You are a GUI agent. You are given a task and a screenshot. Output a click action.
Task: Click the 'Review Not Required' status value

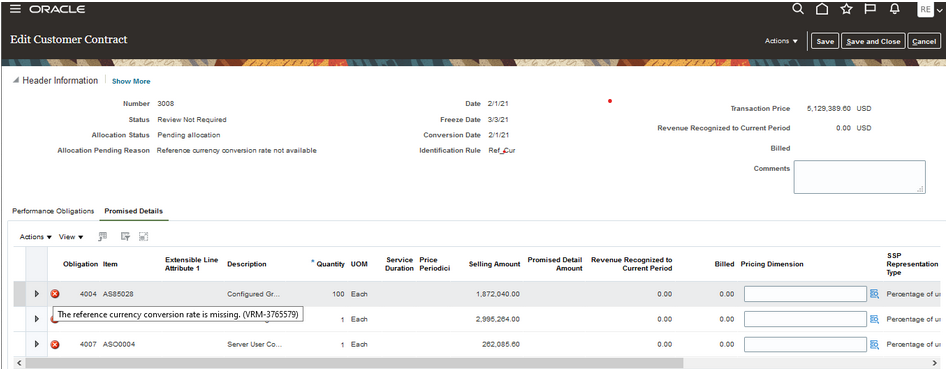coord(192,120)
